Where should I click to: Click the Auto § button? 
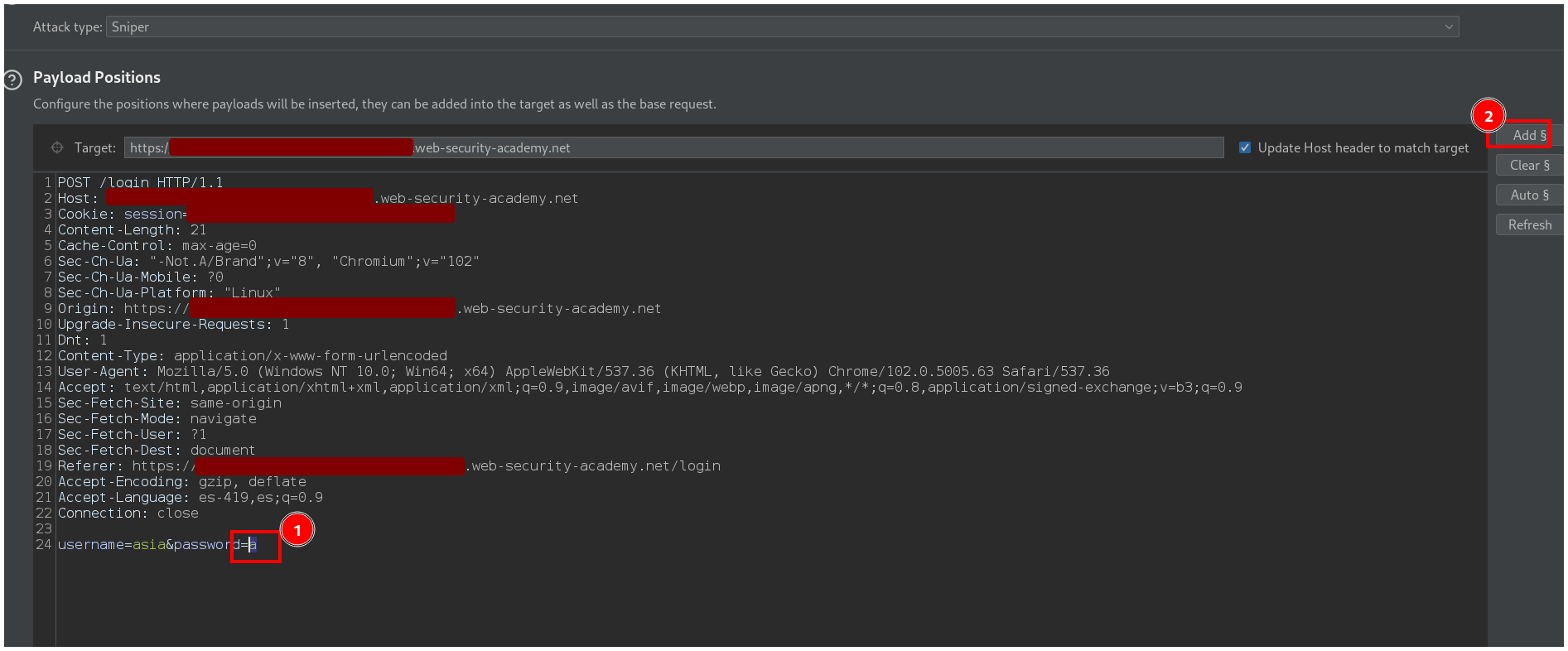click(x=1528, y=195)
